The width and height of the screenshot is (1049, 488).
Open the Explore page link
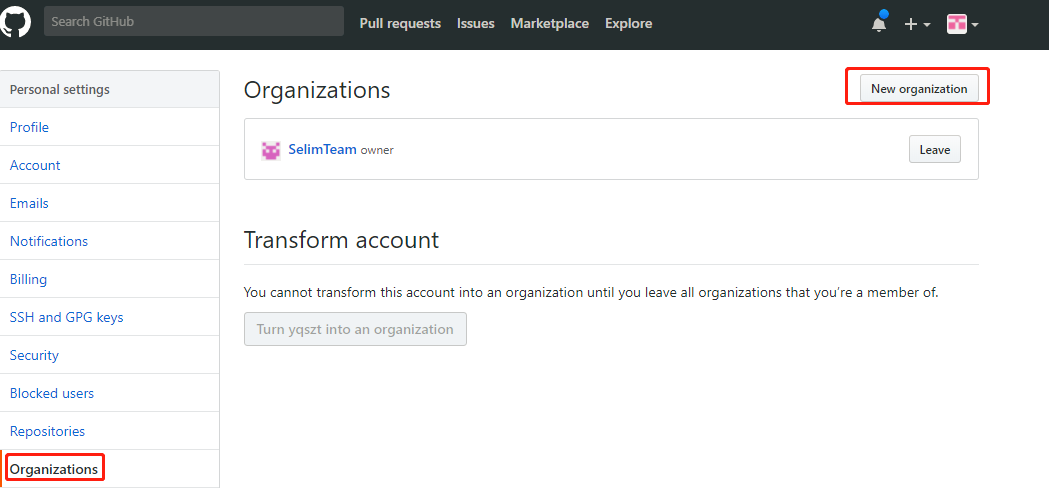tap(628, 23)
